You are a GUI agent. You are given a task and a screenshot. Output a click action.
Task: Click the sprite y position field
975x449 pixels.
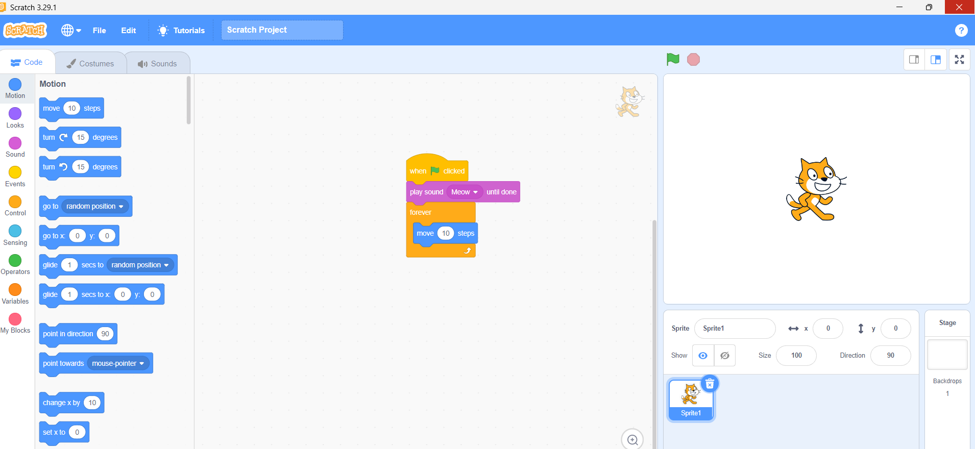tap(895, 328)
